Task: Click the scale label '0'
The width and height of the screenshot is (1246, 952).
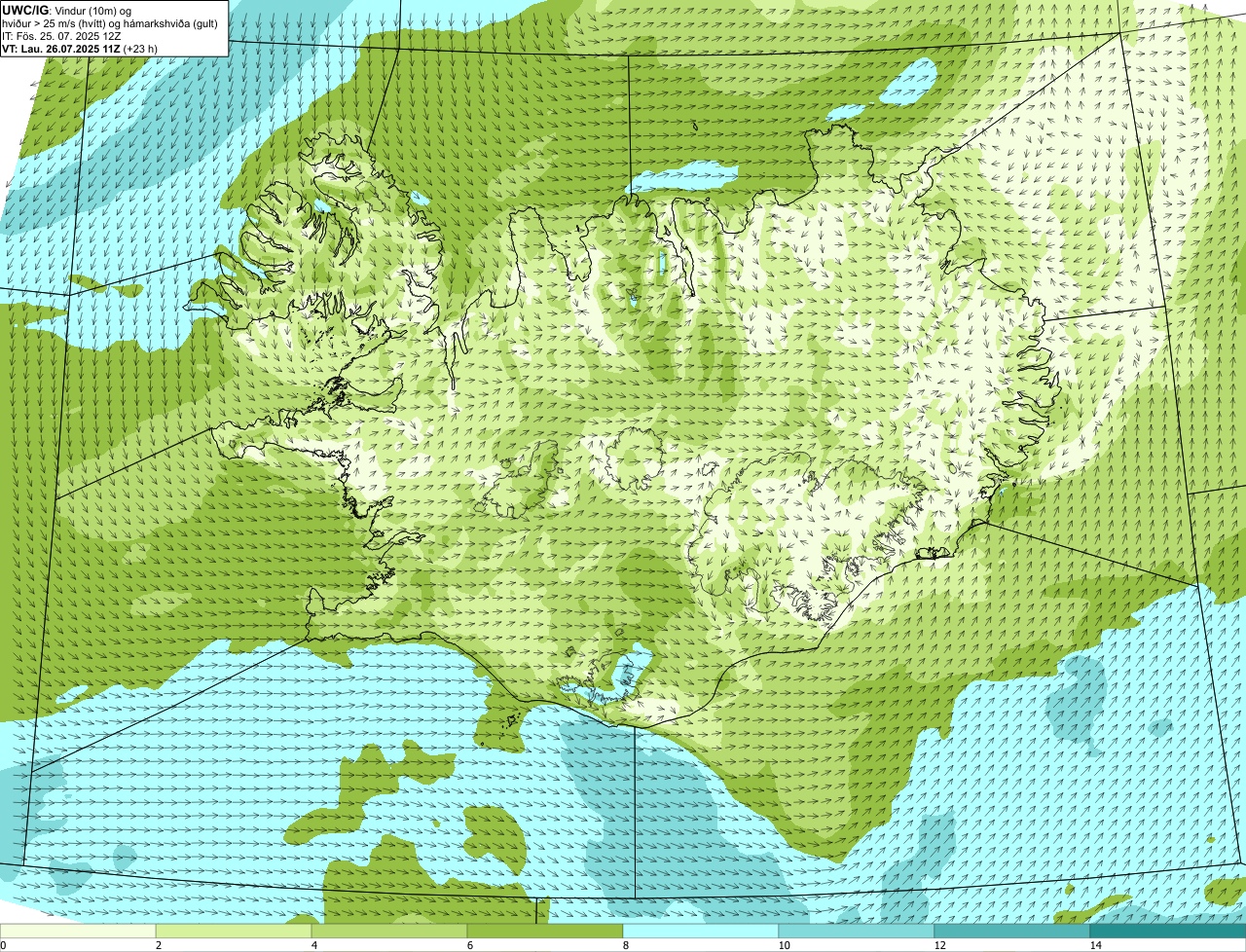Action: coord(3,945)
